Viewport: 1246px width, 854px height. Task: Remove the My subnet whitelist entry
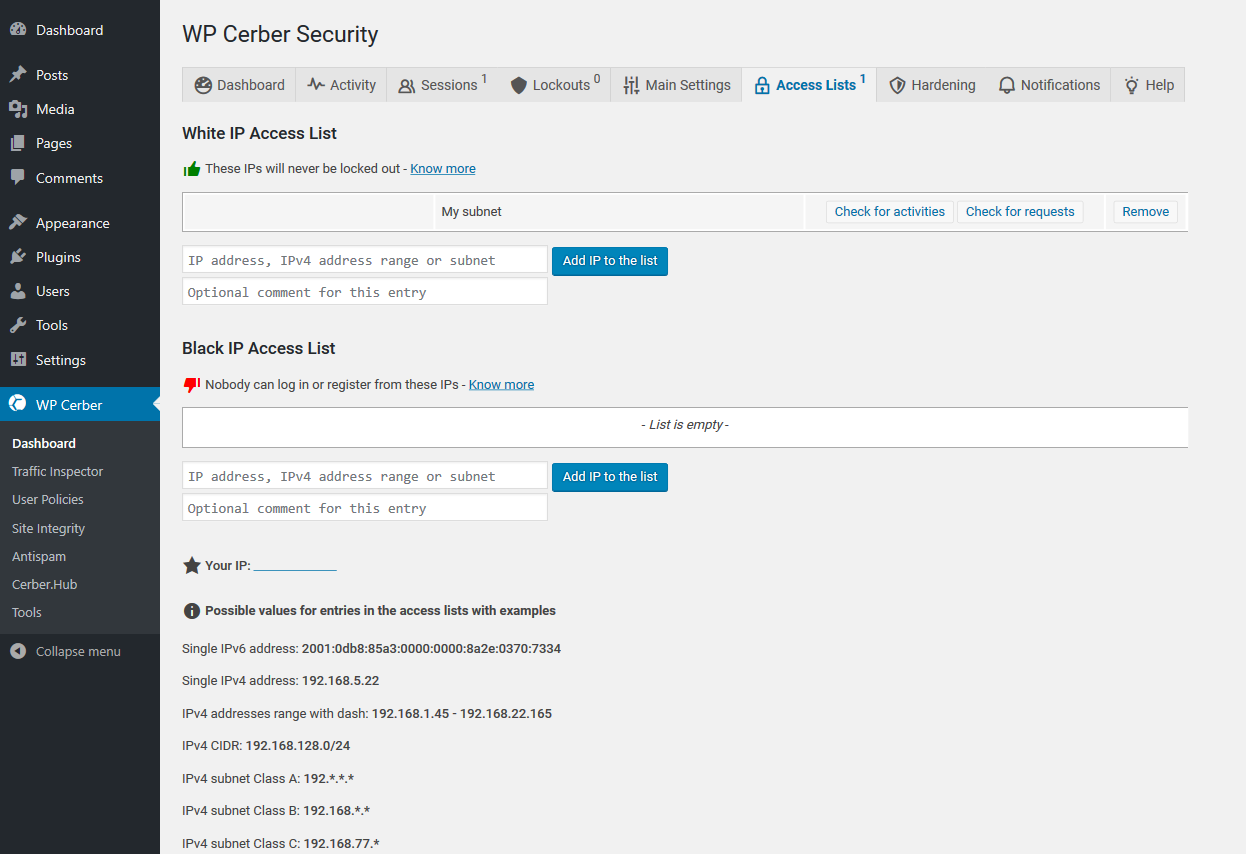click(1144, 211)
